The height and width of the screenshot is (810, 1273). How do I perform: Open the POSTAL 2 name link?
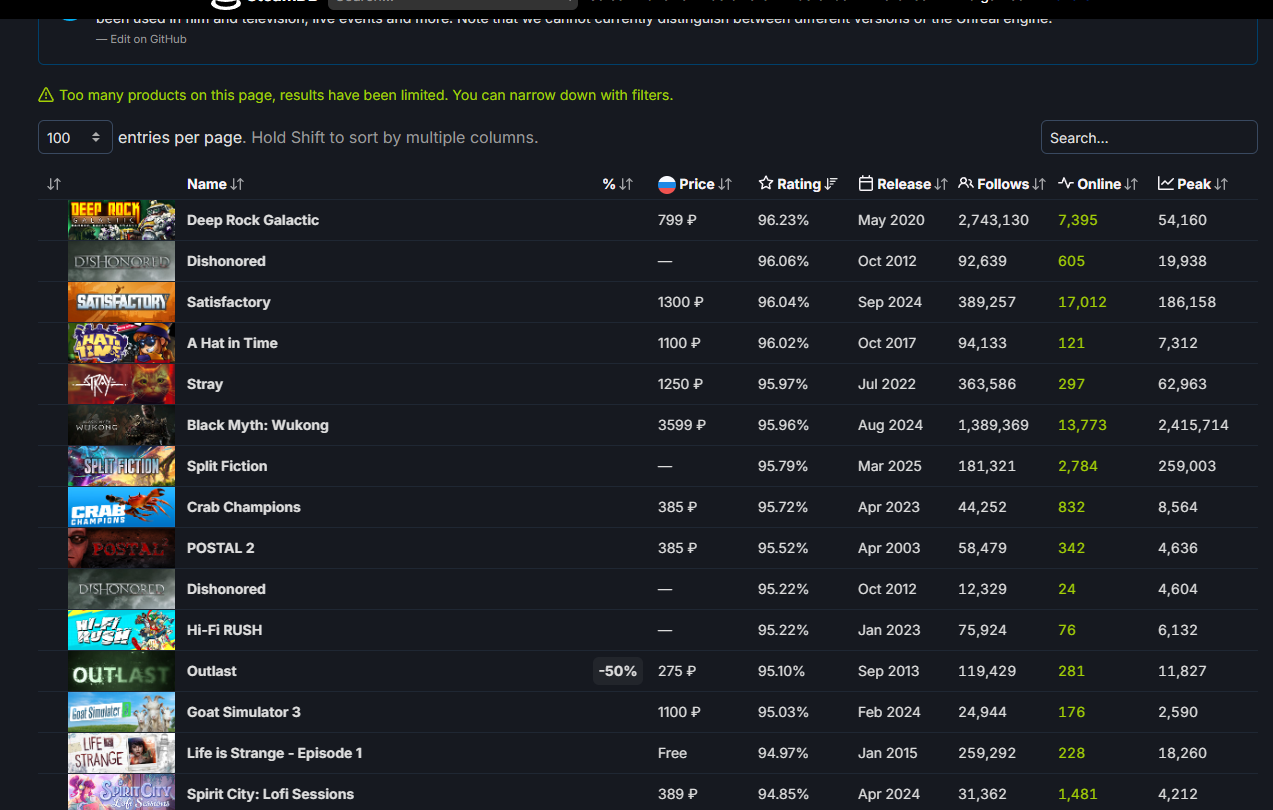point(221,548)
